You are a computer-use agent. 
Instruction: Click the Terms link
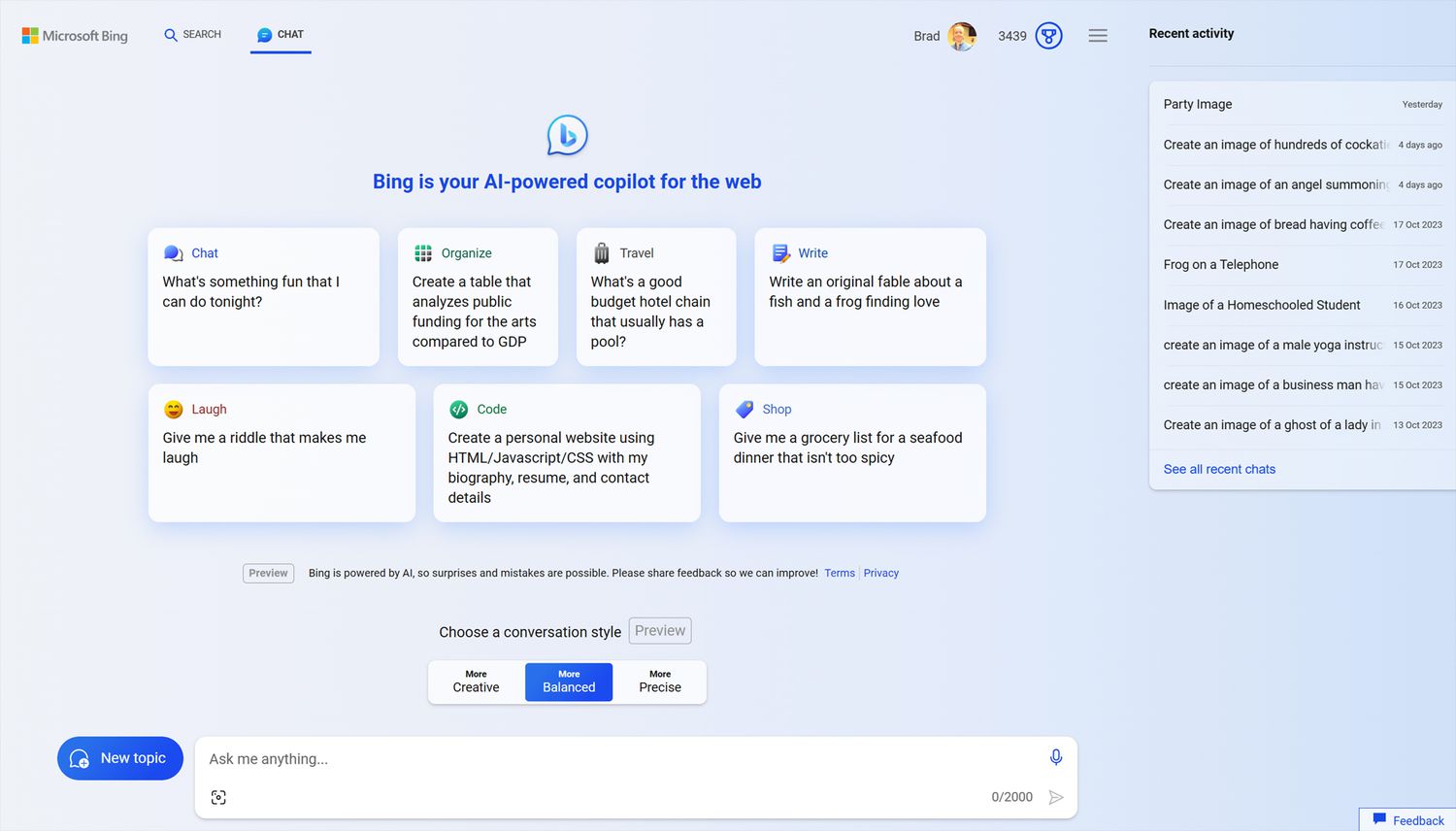pos(840,573)
